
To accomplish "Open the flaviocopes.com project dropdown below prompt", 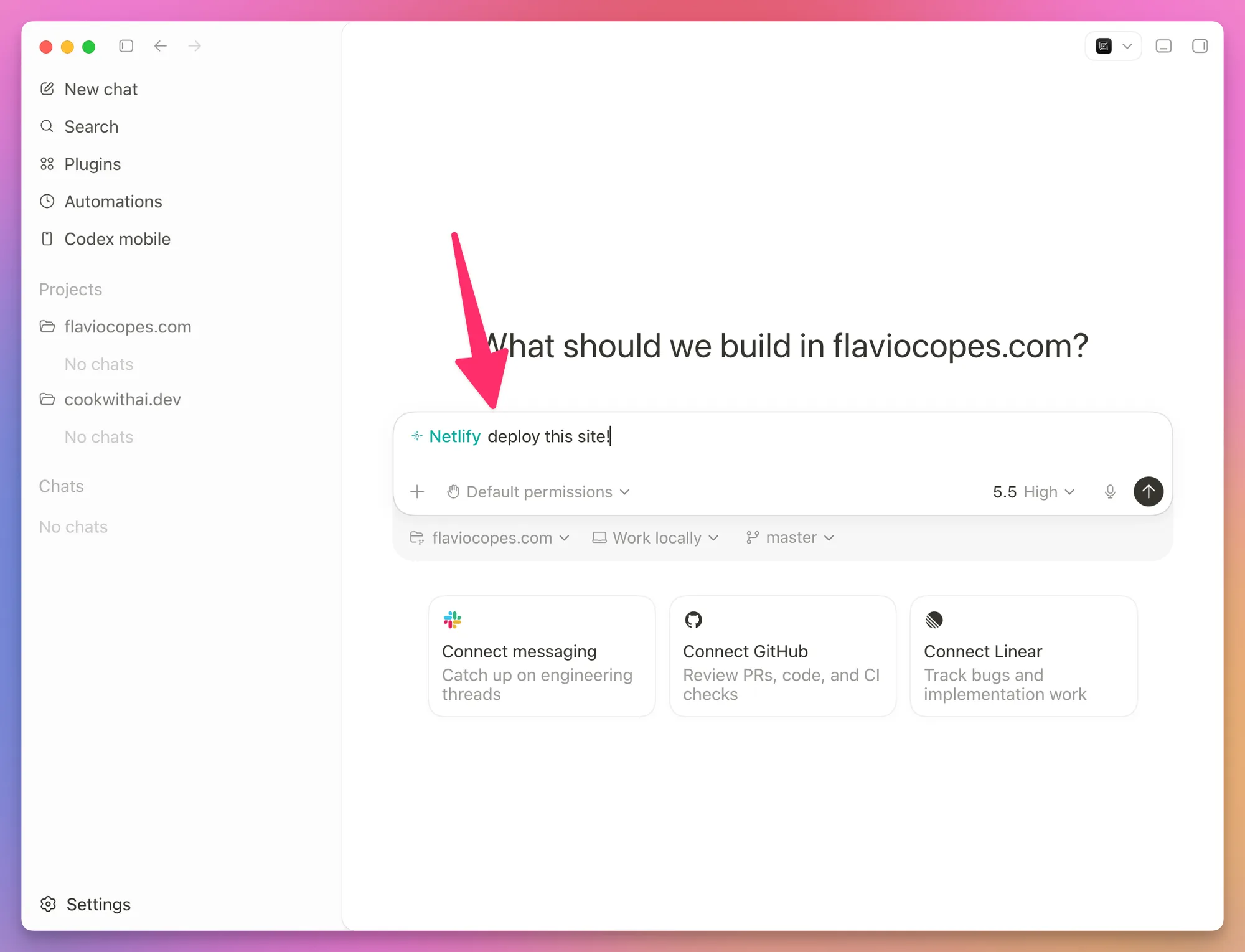I will click(489, 537).
